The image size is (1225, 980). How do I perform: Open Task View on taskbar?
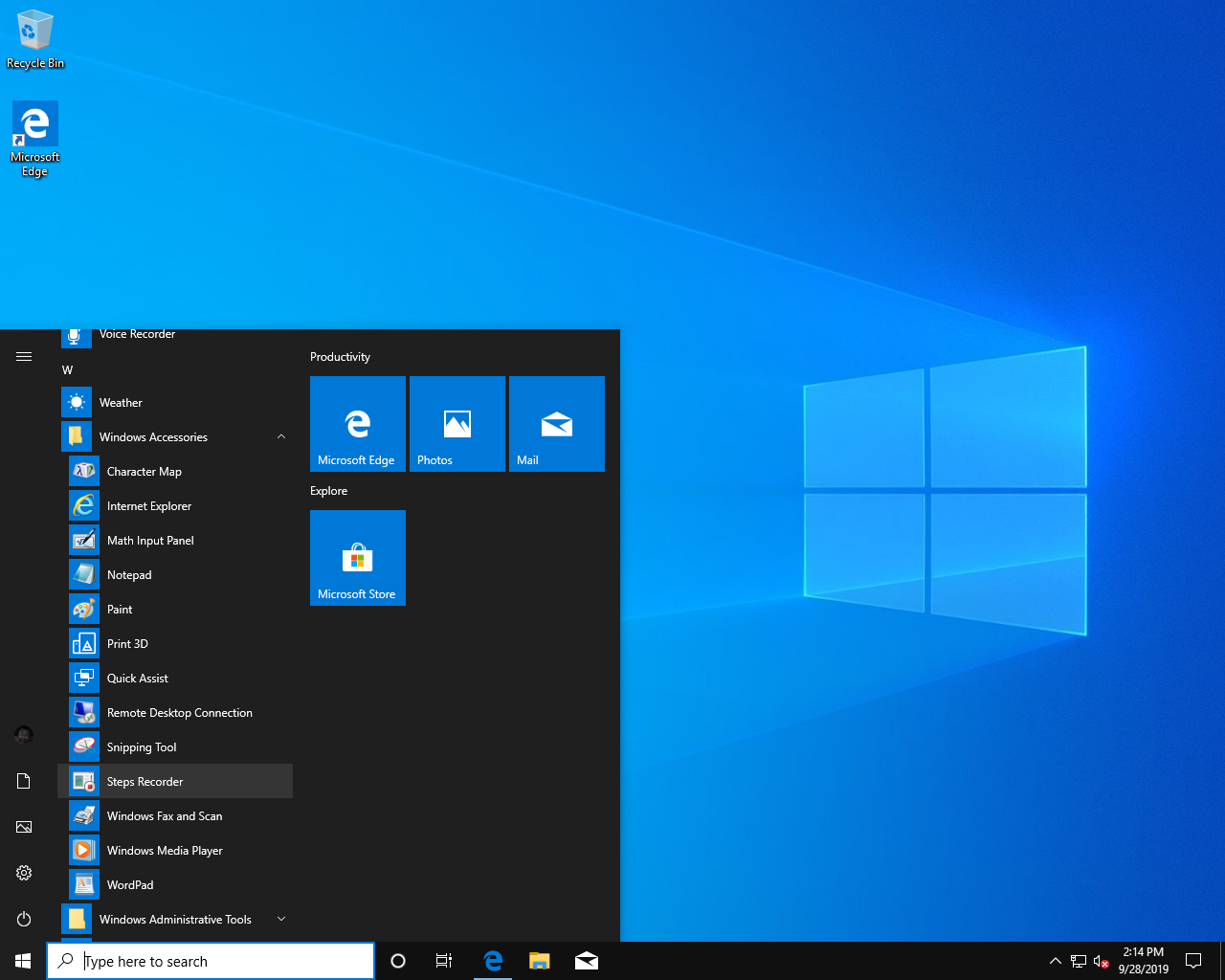click(x=444, y=961)
